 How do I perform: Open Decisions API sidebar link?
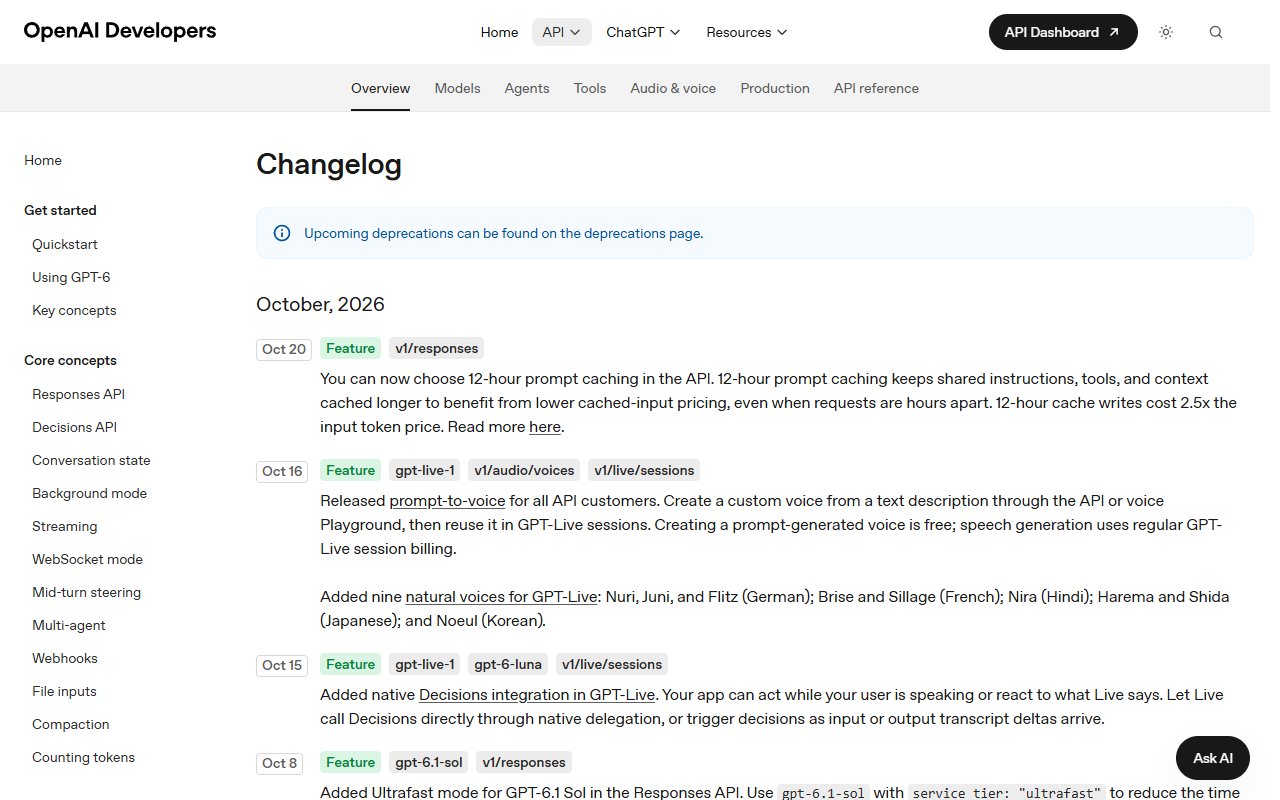[x=74, y=427]
